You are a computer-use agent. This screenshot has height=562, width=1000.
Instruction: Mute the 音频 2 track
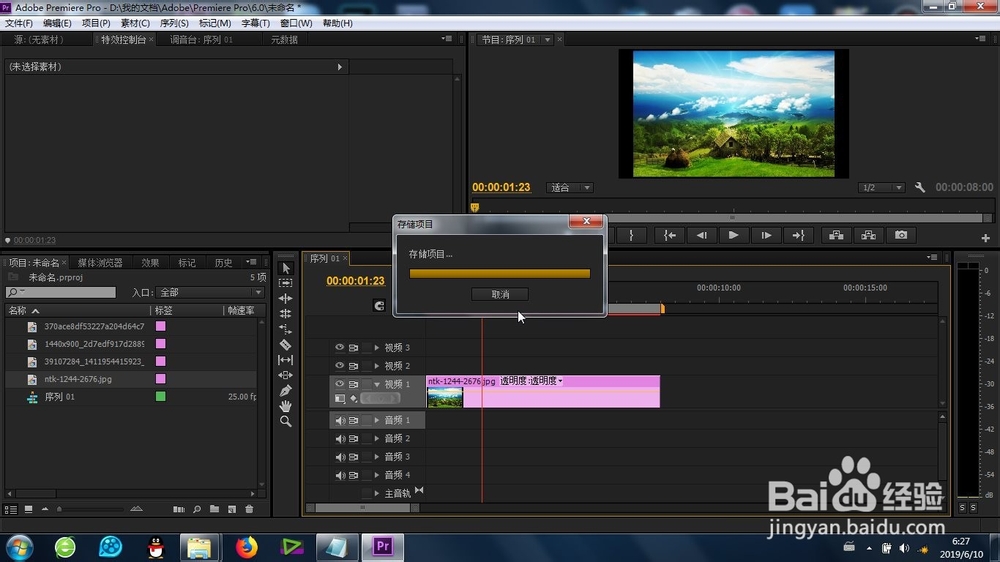pos(340,439)
